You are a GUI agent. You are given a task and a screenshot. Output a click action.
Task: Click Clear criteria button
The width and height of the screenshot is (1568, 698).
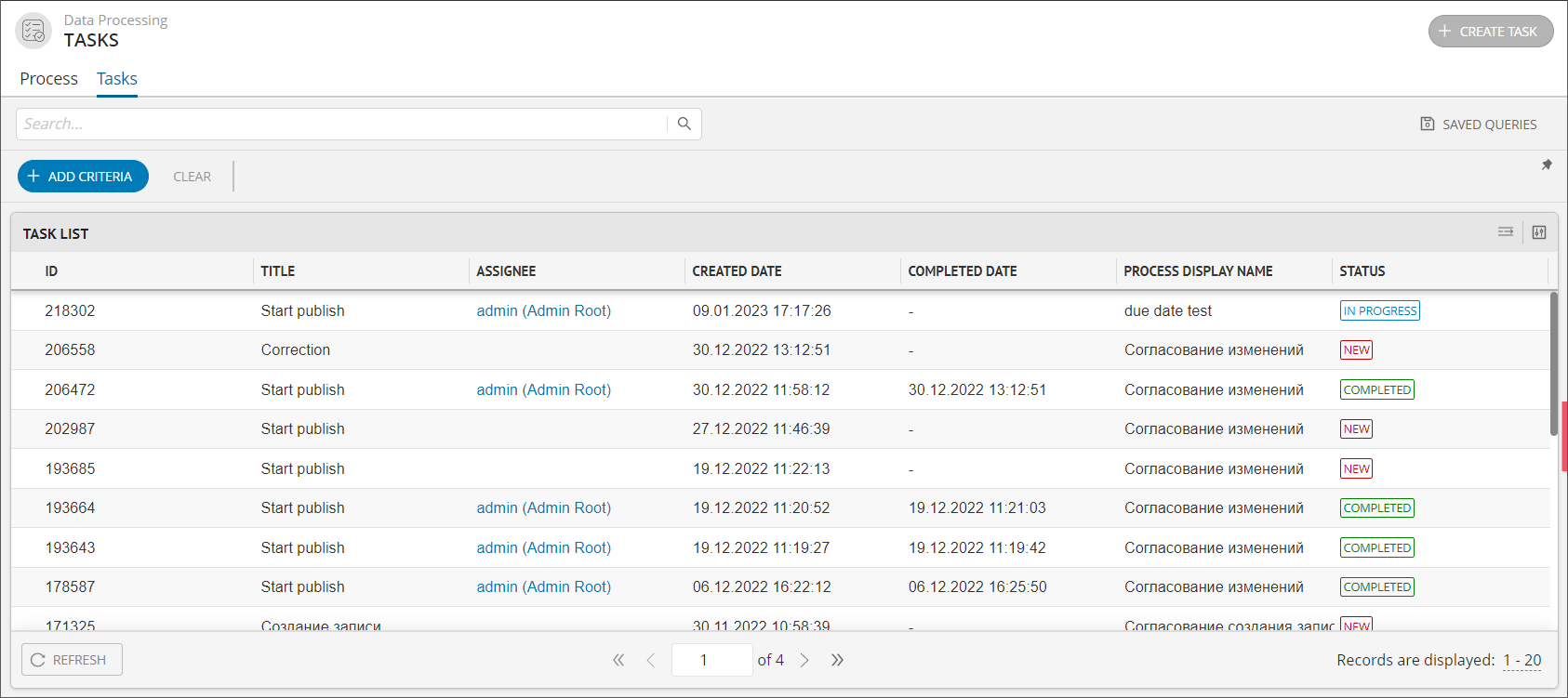point(192,177)
